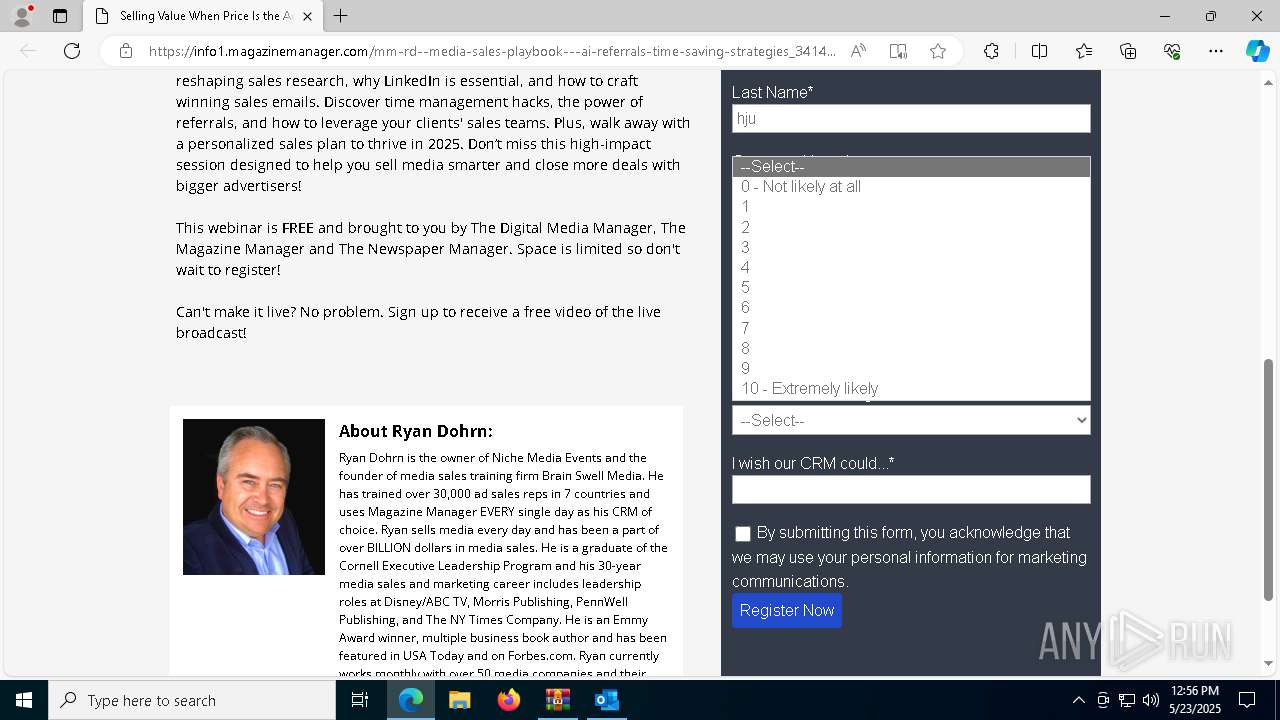
Task: Go back using the back arrow
Action: click(x=28, y=51)
